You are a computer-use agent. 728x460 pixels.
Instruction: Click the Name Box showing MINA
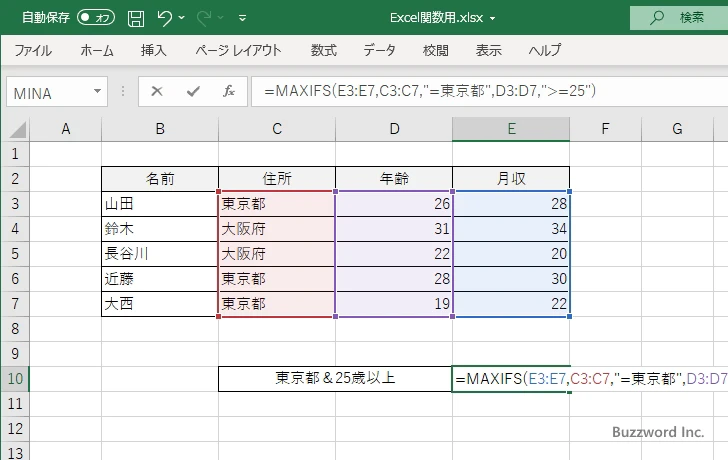pyautogui.click(x=51, y=92)
